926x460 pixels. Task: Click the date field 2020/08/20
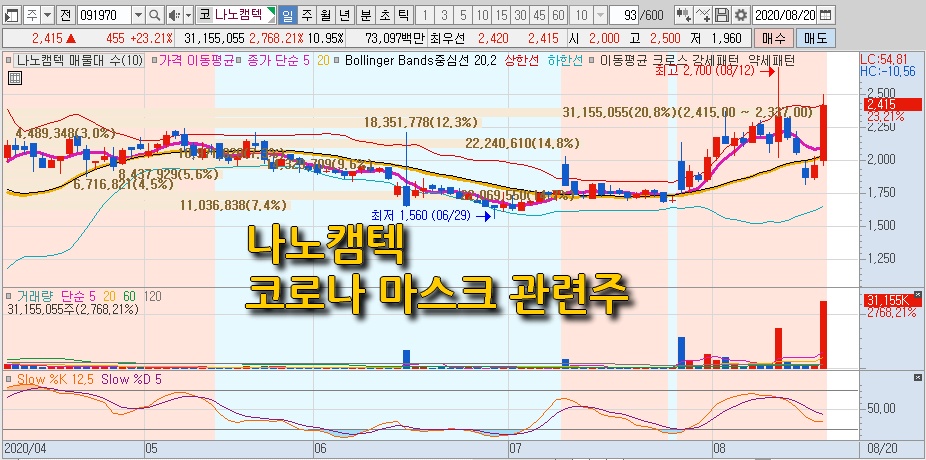pyautogui.click(x=785, y=15)
